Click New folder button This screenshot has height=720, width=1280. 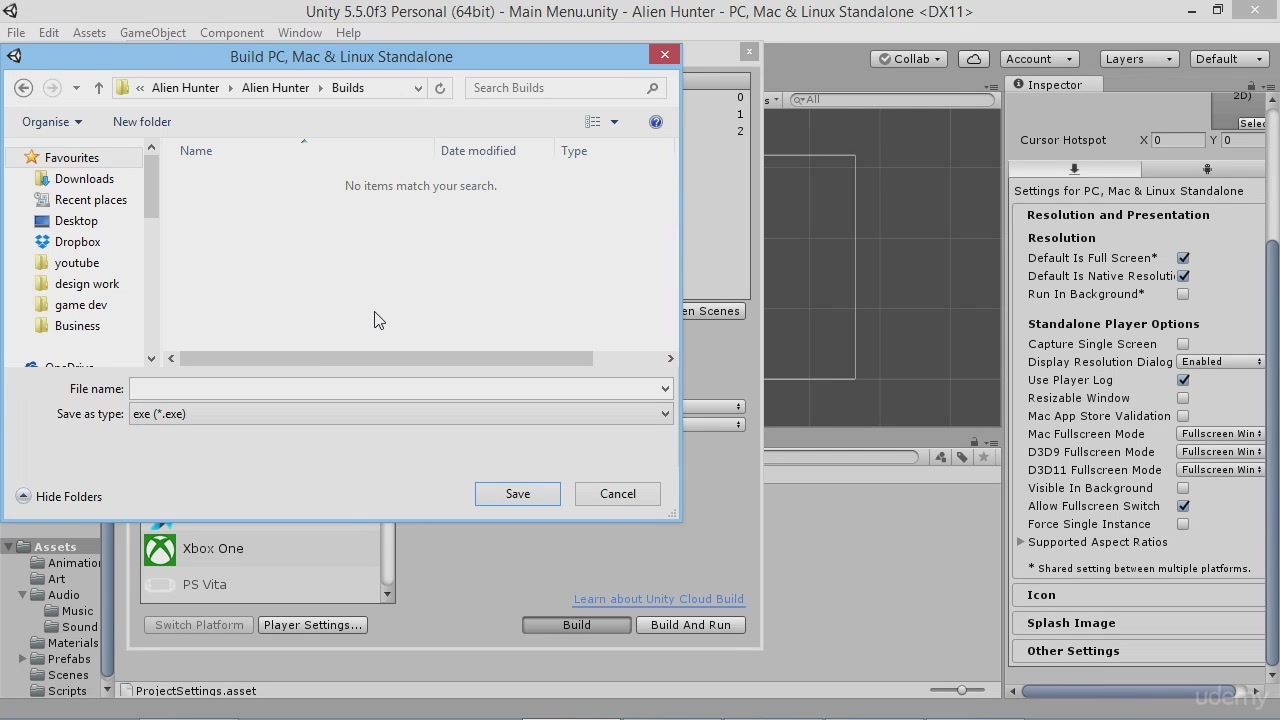142,122
